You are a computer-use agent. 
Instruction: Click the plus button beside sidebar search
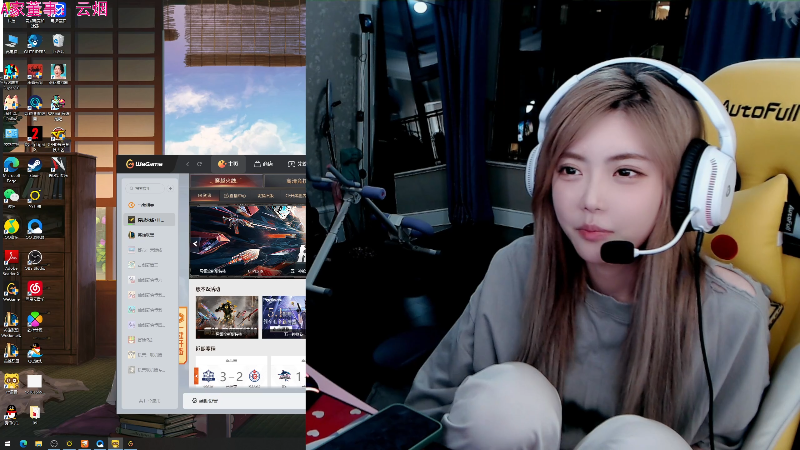[170, 188]
